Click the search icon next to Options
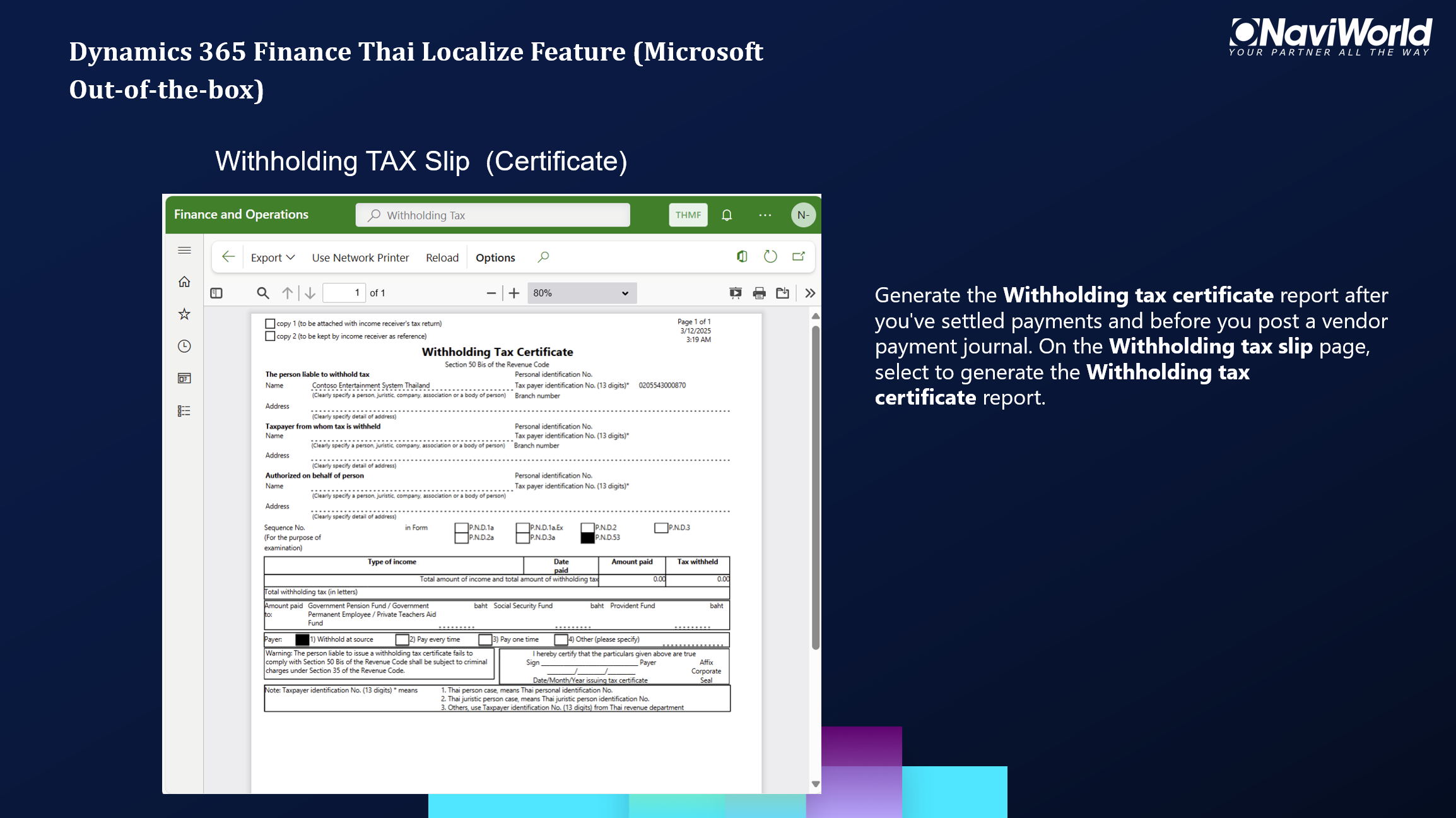 (x=543, y=257)
